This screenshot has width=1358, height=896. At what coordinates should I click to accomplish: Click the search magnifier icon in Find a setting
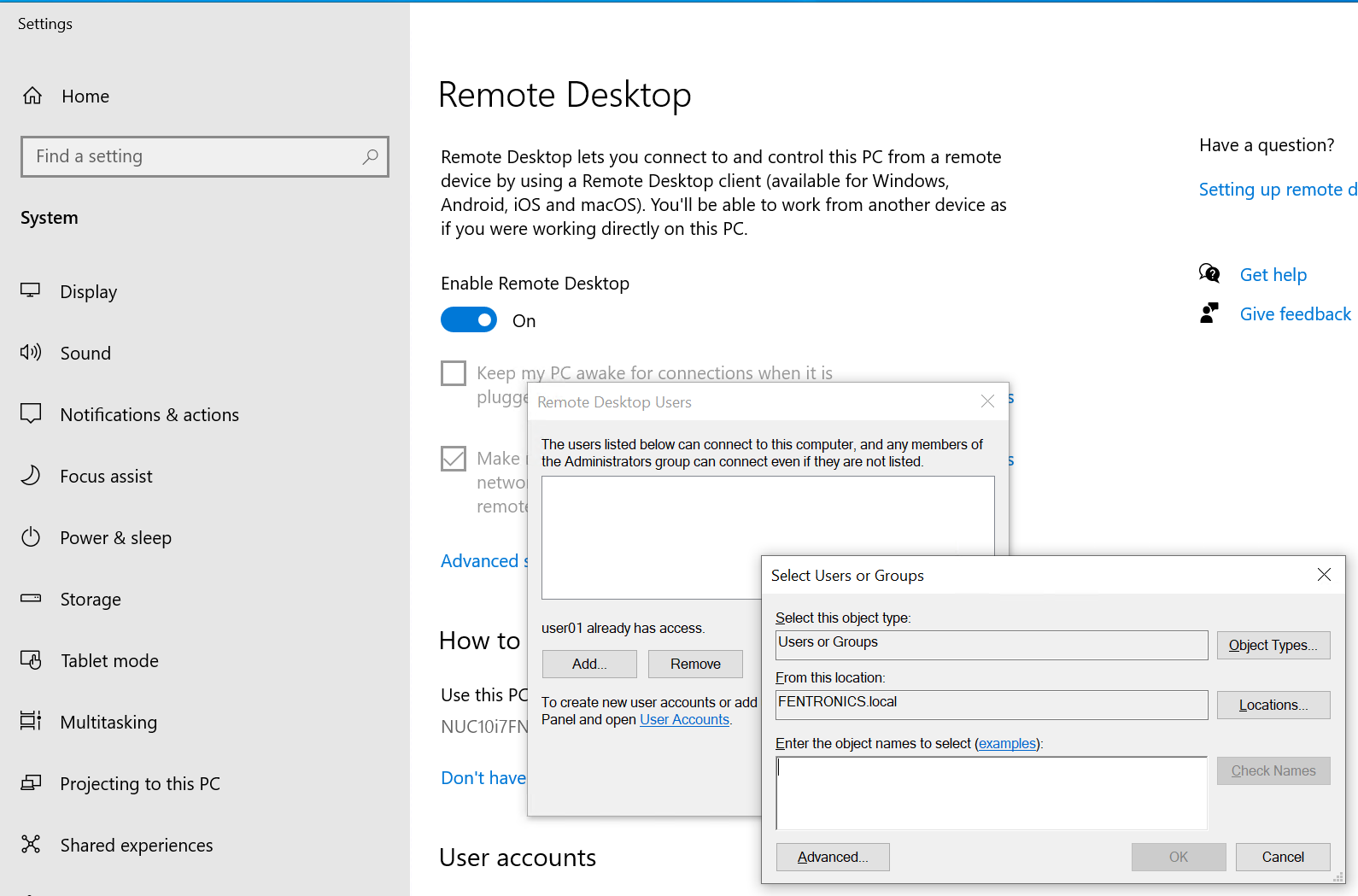pyautogui.click(x=370, y=156)
